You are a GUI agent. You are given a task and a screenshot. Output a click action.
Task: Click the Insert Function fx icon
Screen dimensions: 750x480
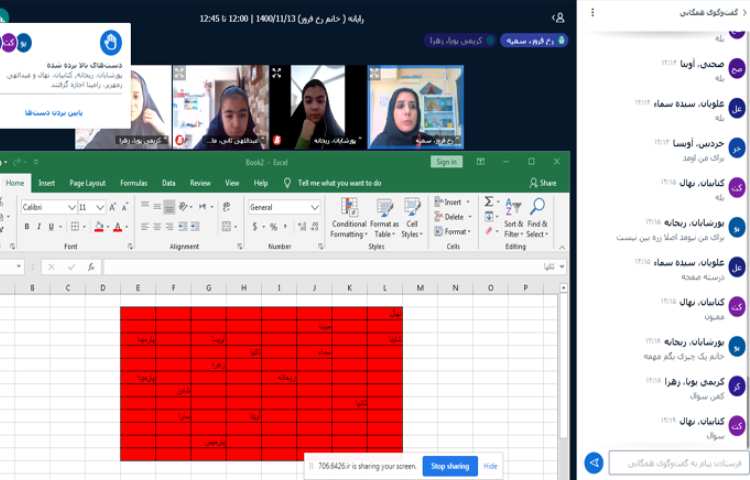pos(91,267)
